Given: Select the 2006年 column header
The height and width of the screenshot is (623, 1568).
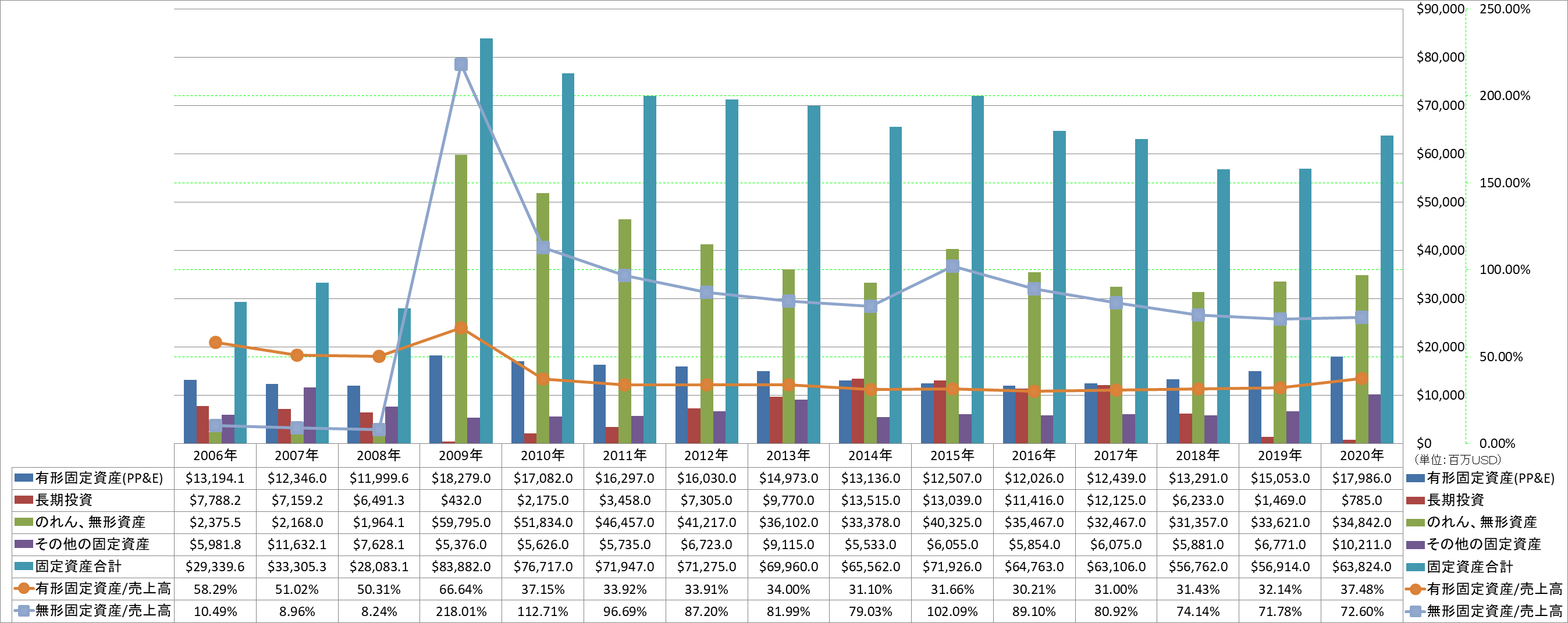Looking at the screenshot, I should coord(215,455).
